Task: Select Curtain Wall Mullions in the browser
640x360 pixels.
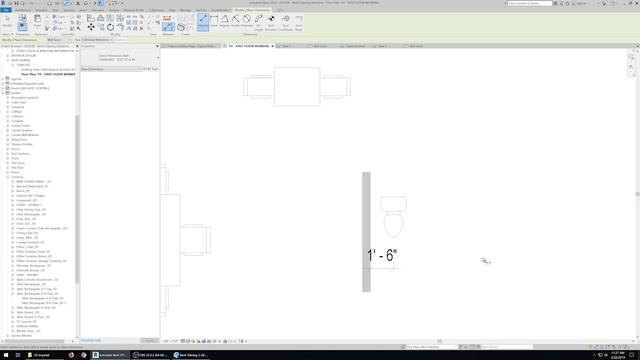Action: (x=25, y=135)
